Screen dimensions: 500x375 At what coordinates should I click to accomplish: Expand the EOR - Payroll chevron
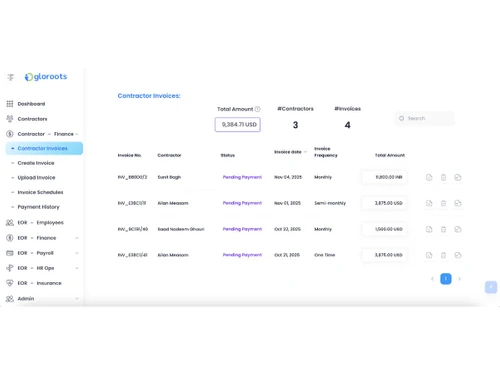point(77,253)
